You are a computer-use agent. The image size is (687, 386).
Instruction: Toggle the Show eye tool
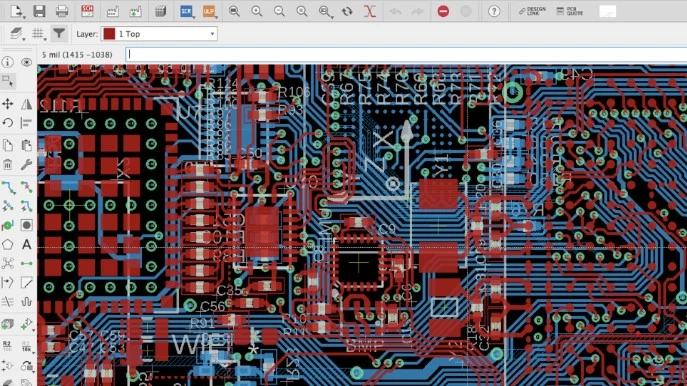point(26,62)
